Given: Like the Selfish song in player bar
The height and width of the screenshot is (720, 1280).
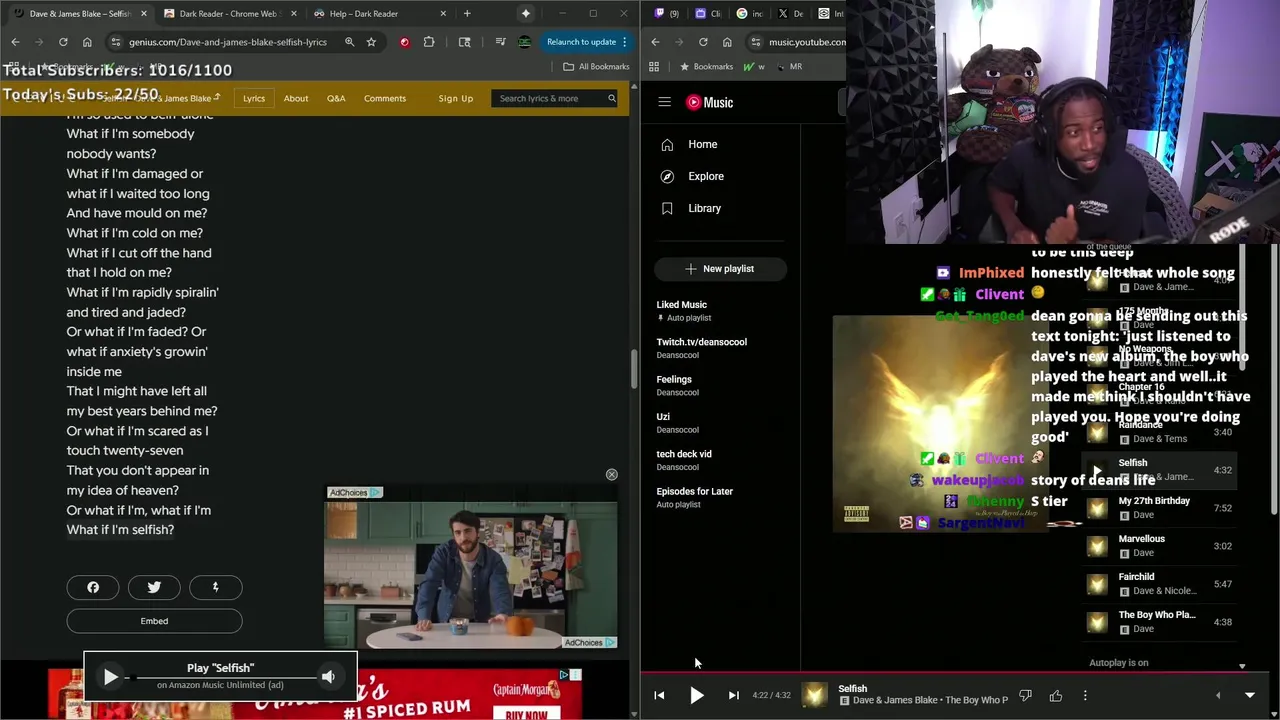Looking at the screenshot, I should tap(1056, 695).
